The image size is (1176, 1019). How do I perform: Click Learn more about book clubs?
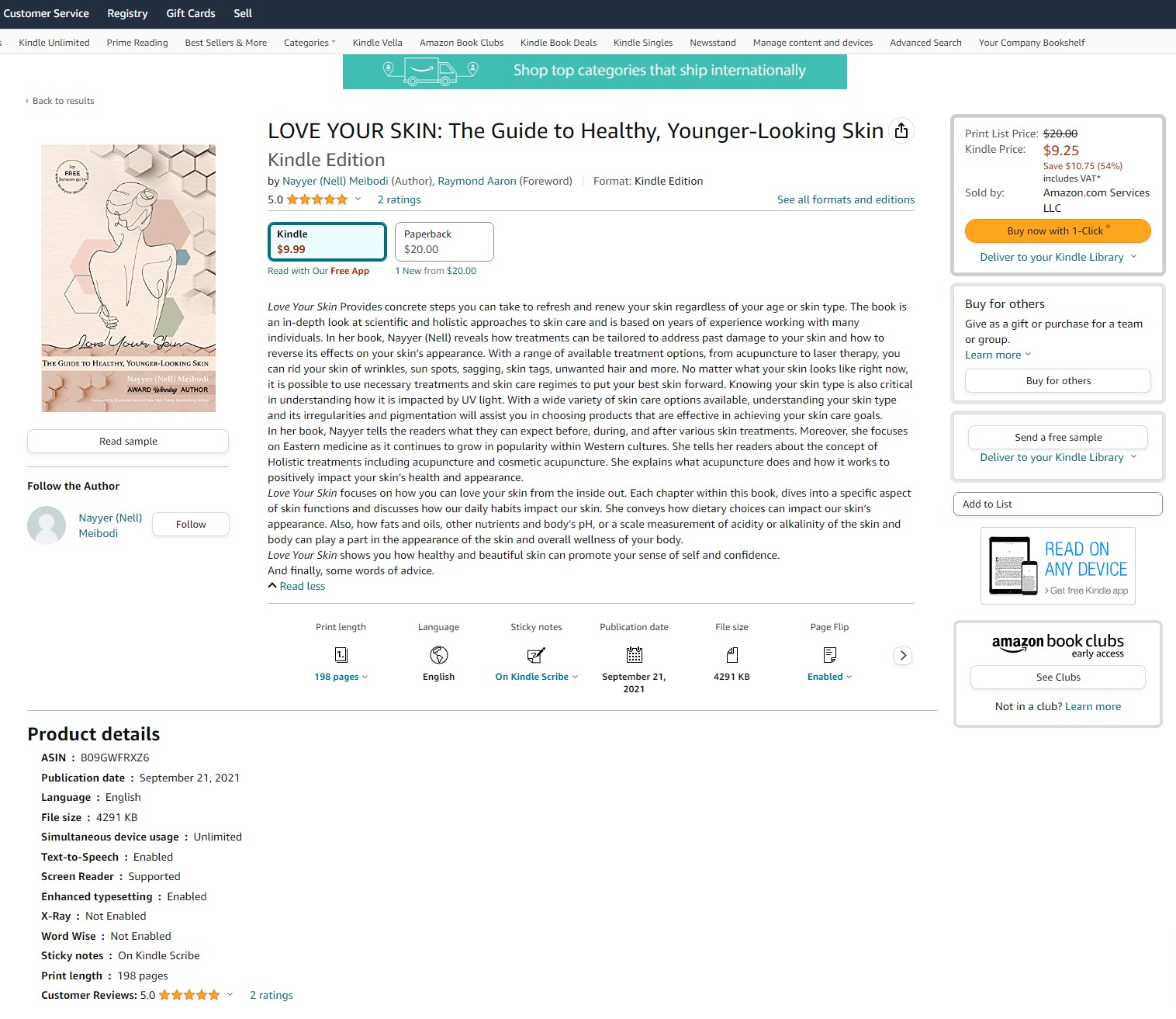[1093, 706]
